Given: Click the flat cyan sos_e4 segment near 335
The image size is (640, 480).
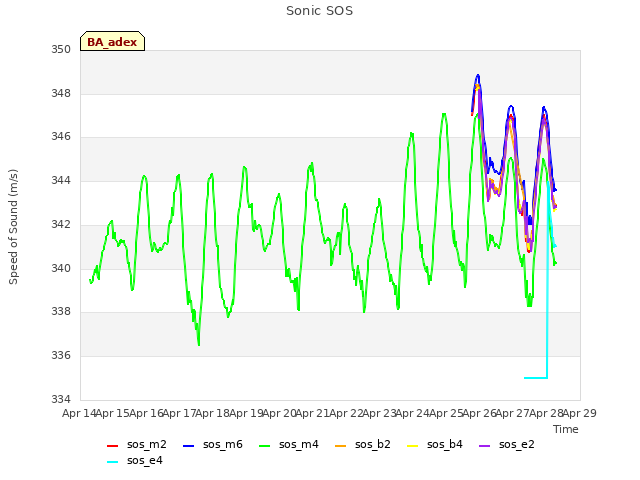Looking at the screenshot, I should tap(536, 378).
